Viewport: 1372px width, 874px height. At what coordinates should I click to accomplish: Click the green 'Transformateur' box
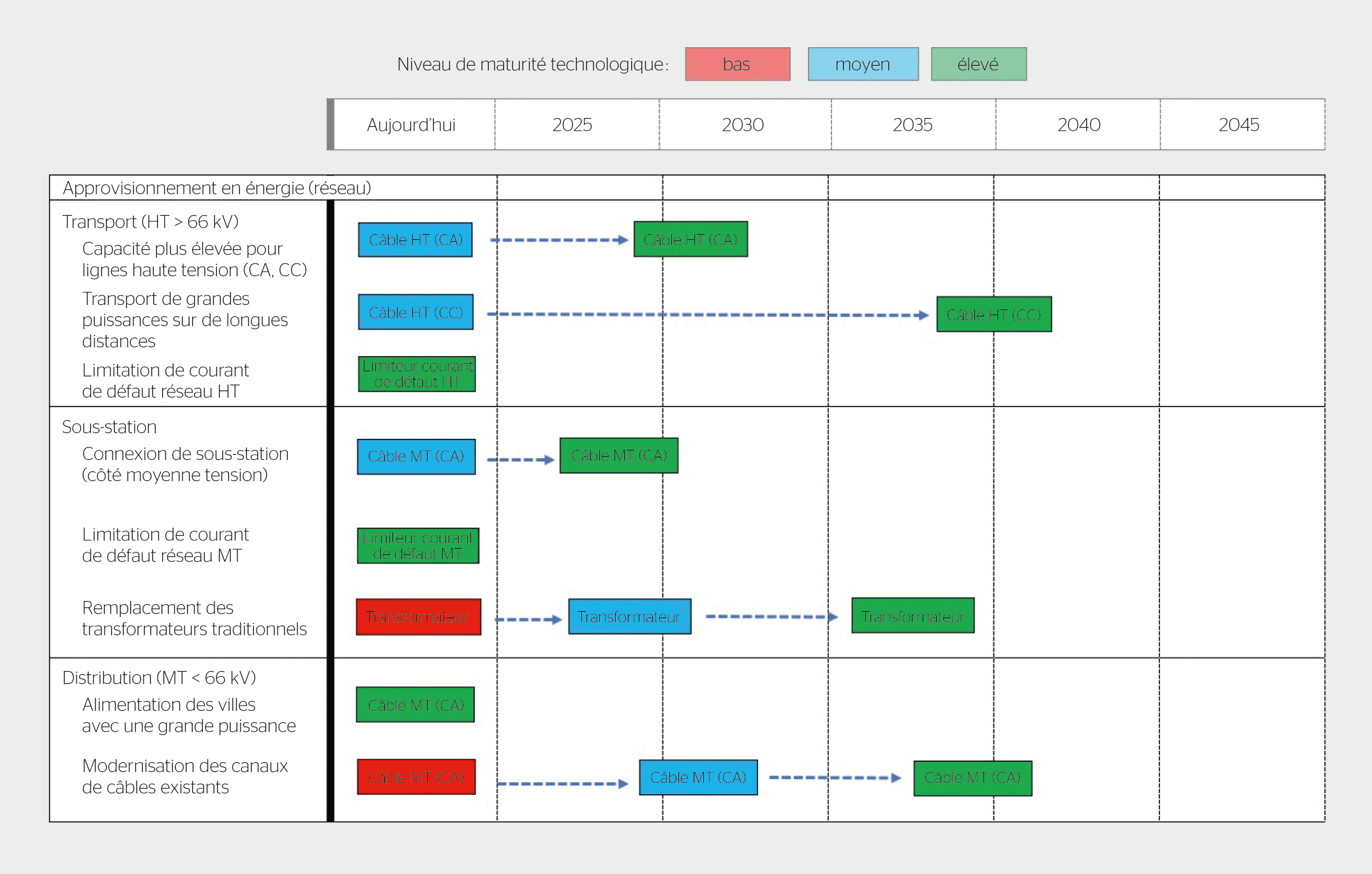coord(913,616)
